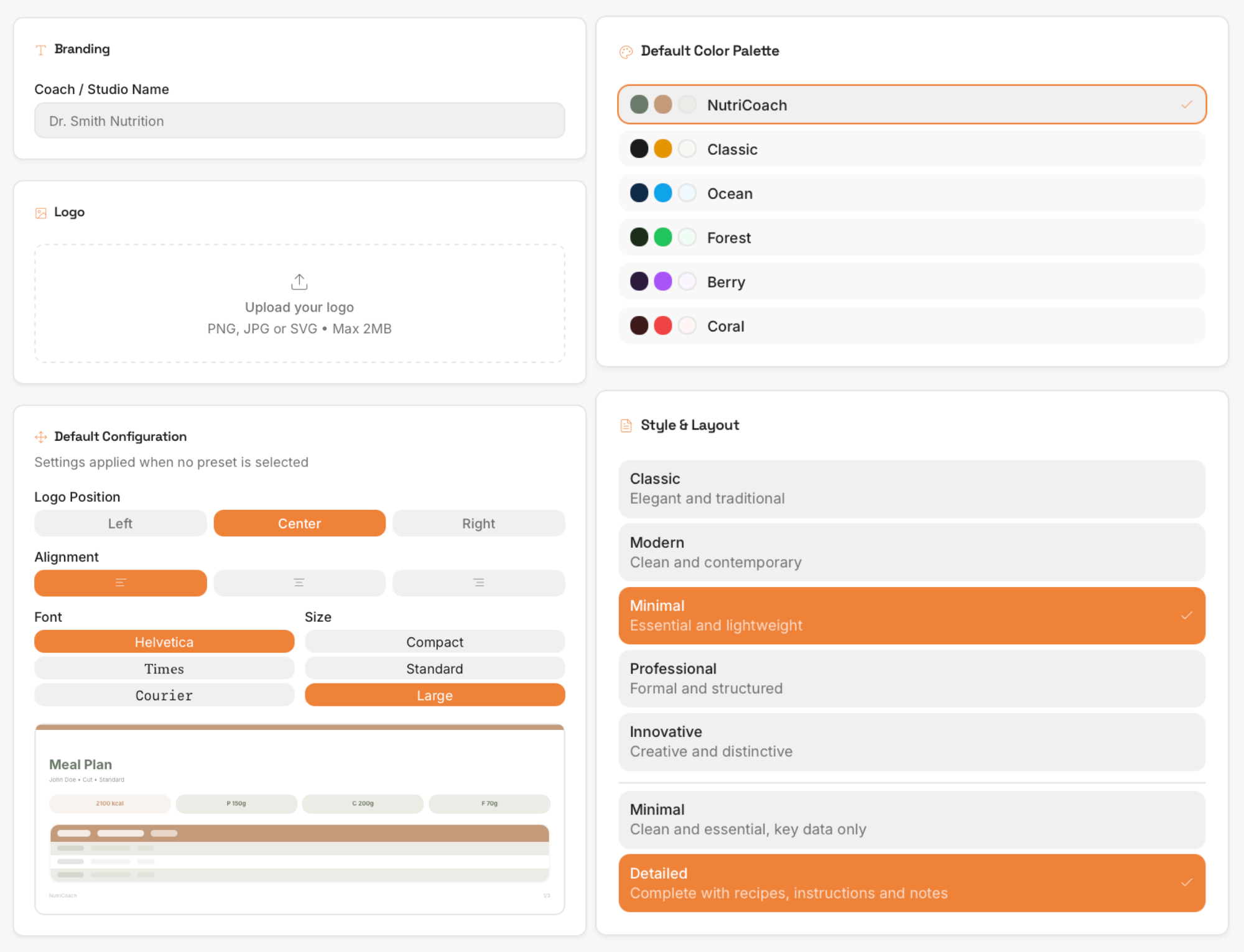The width and height of the screenshot is (1244, 952).
Task: Click the Meal Plan preview thumbnail
Action: tap(299, 819)
